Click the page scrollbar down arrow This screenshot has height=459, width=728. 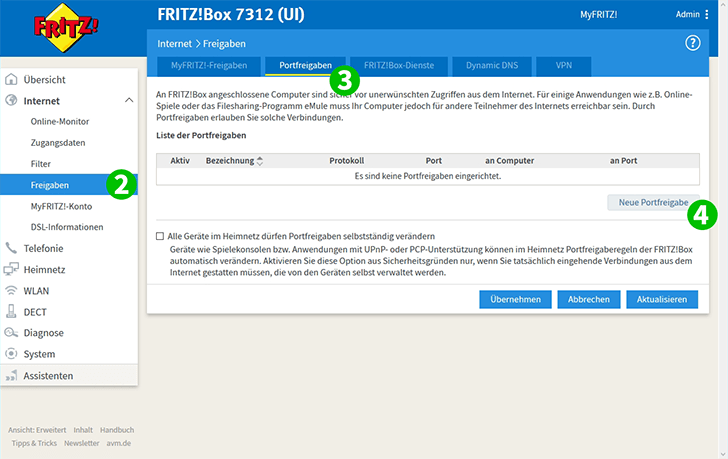(723, 454)
